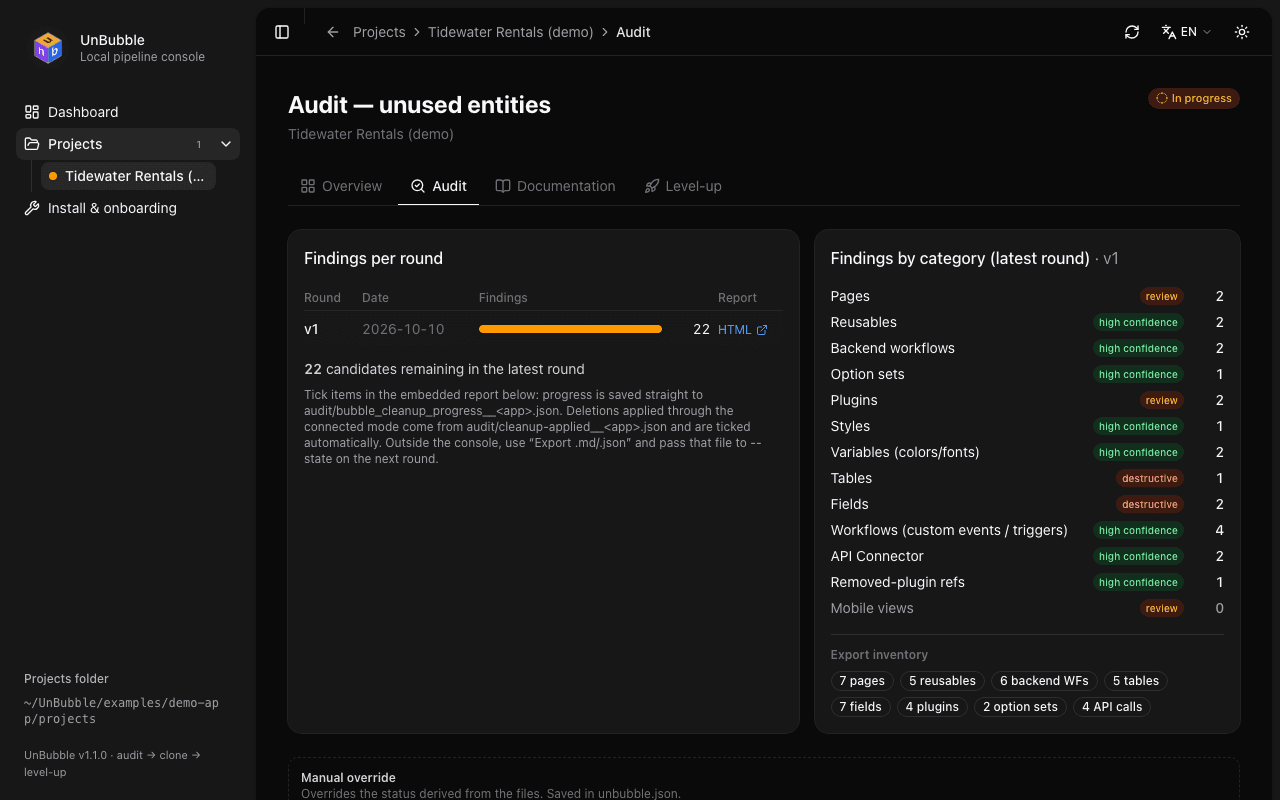Open the Level-up tab

(683, 186)
